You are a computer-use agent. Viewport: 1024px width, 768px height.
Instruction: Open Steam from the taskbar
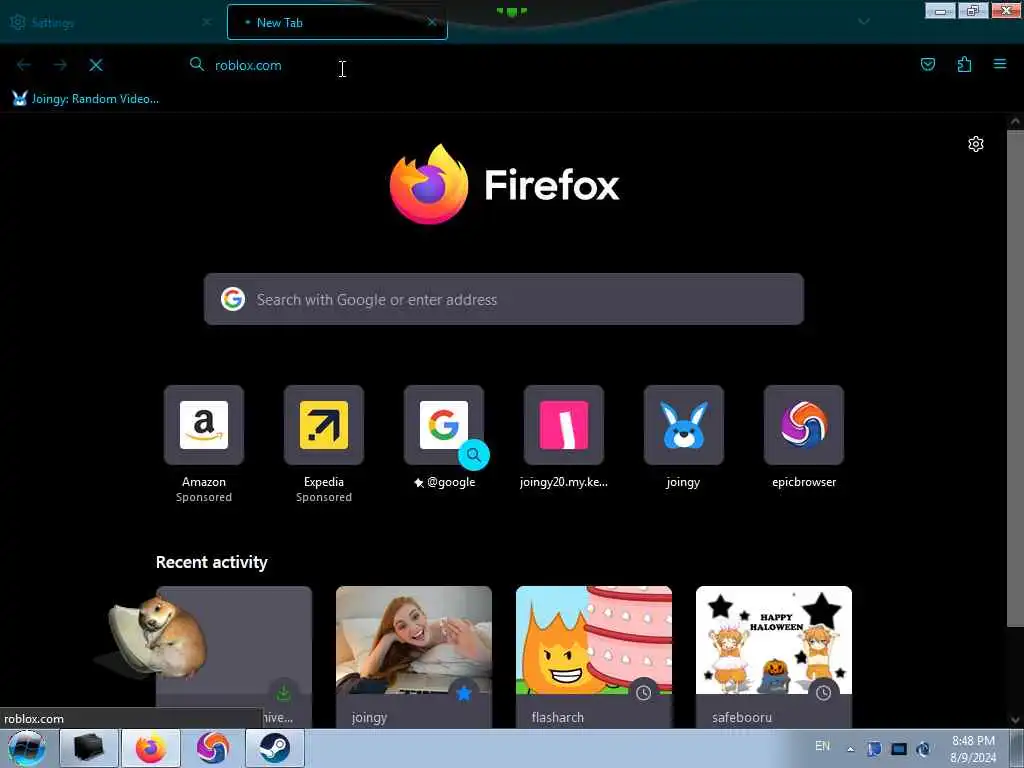(x=274, y=748)
